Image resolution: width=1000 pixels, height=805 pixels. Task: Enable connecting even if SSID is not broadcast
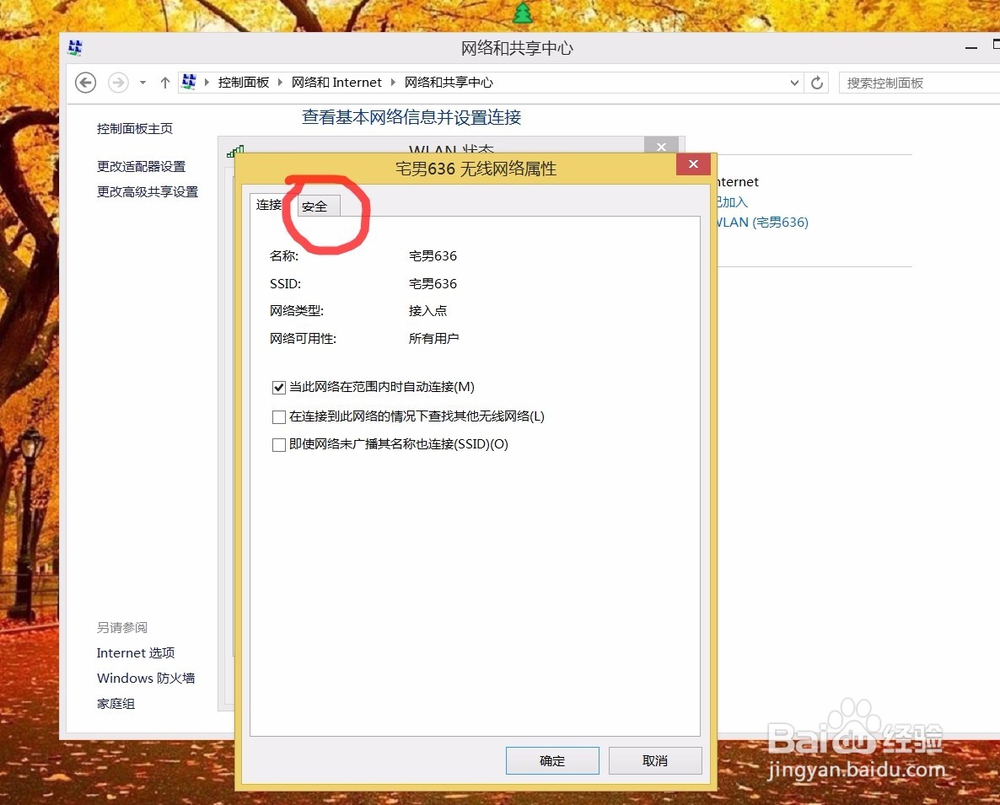(278, 444)
